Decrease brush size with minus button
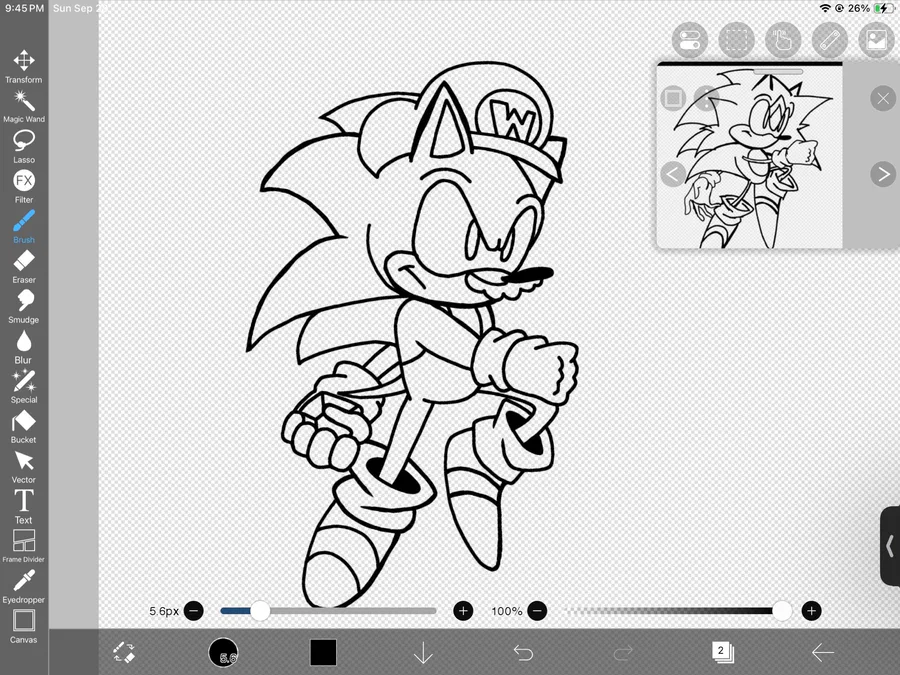Viewport: 900px width, 675px height. (194, 611)
